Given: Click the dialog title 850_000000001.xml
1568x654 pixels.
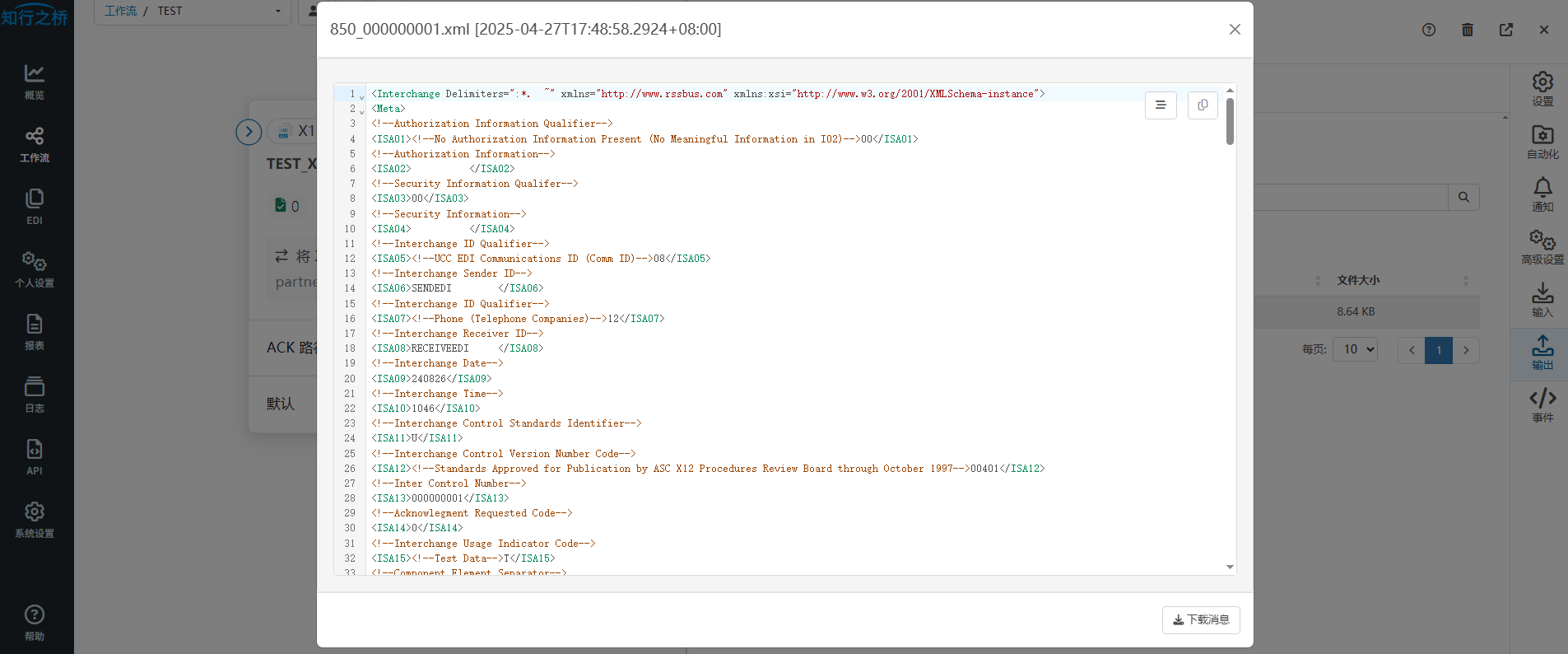Looking at the screenshot, I should click(525, 29).
